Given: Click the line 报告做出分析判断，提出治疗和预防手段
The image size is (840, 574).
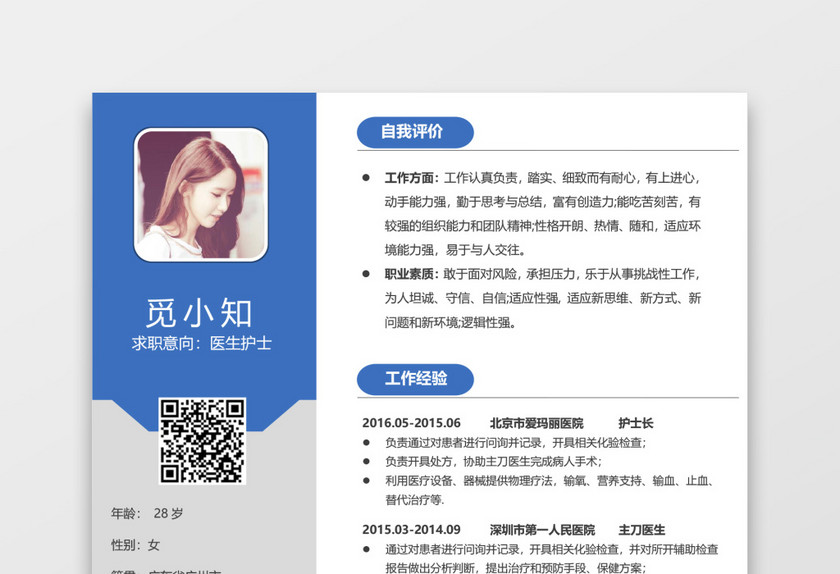Looking at the screenshot, I should (x=515, y=568).
